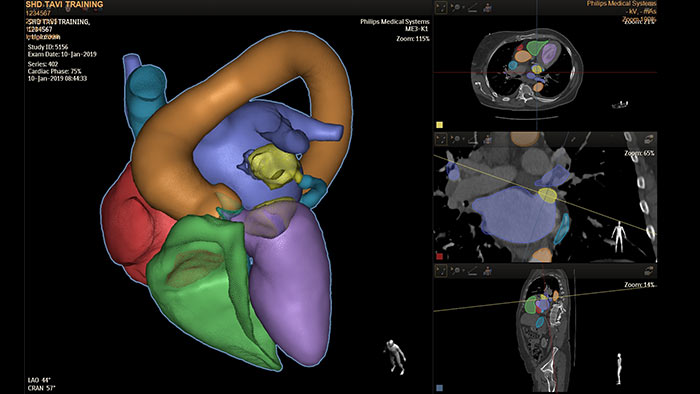This screenshot has height=394, width=700.
Task: Click the patient orientation icon in sagittal view toolbar
Action: tap(488, 270)
